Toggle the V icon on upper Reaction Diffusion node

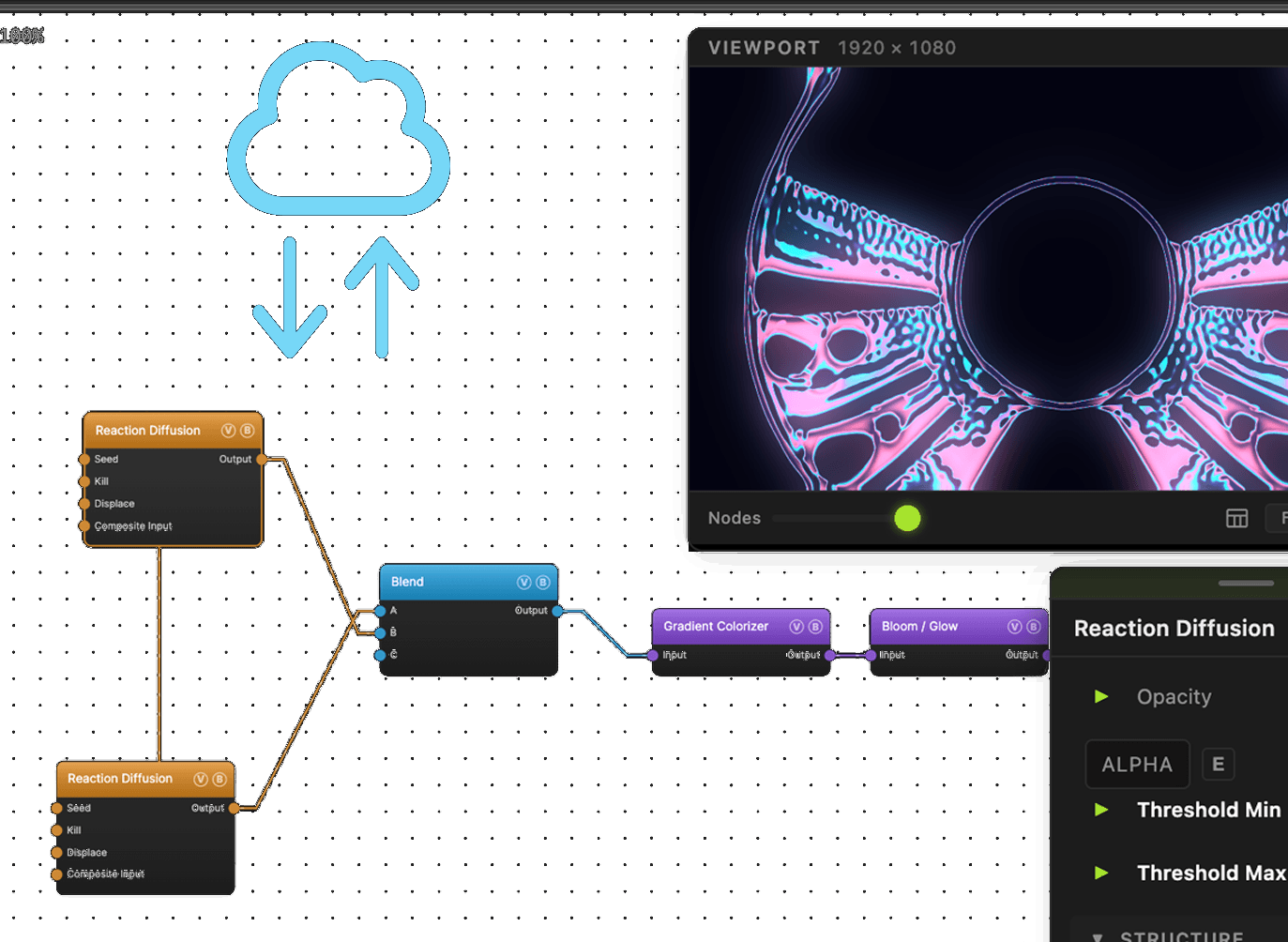228,431
